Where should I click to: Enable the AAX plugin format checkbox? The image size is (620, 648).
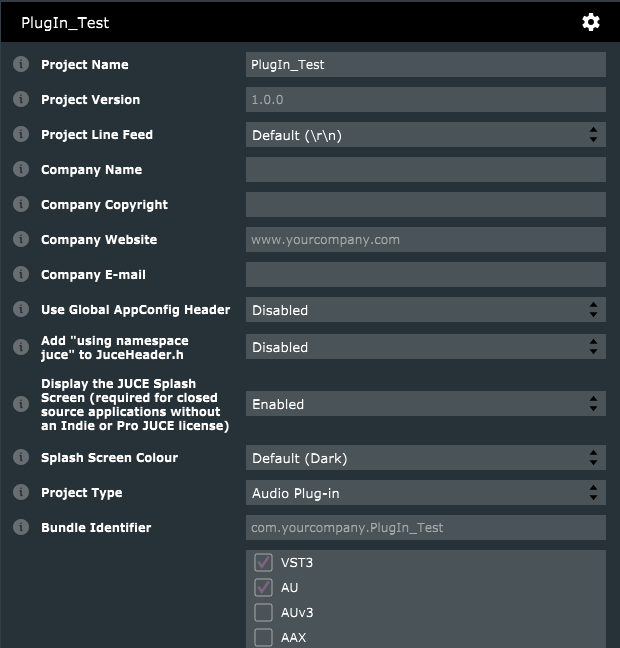pyautogui.click(x=264, y=637)
